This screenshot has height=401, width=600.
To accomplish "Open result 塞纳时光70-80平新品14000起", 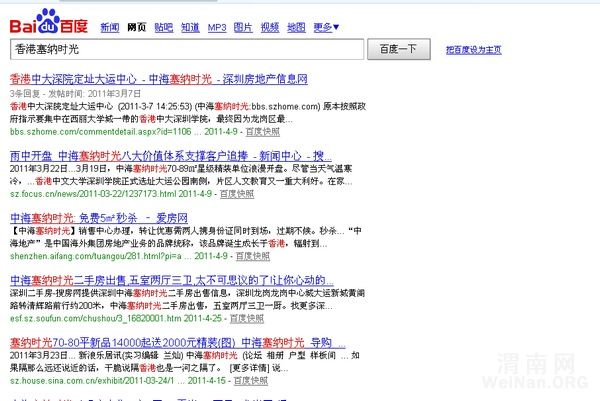I will (178, 342).
